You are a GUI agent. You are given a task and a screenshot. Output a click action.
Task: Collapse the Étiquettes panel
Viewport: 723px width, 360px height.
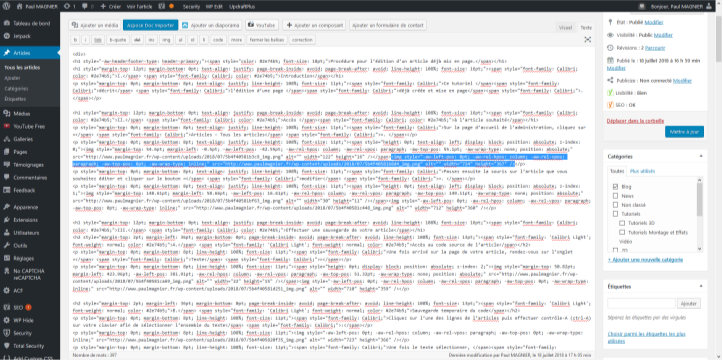pos(700,286)
